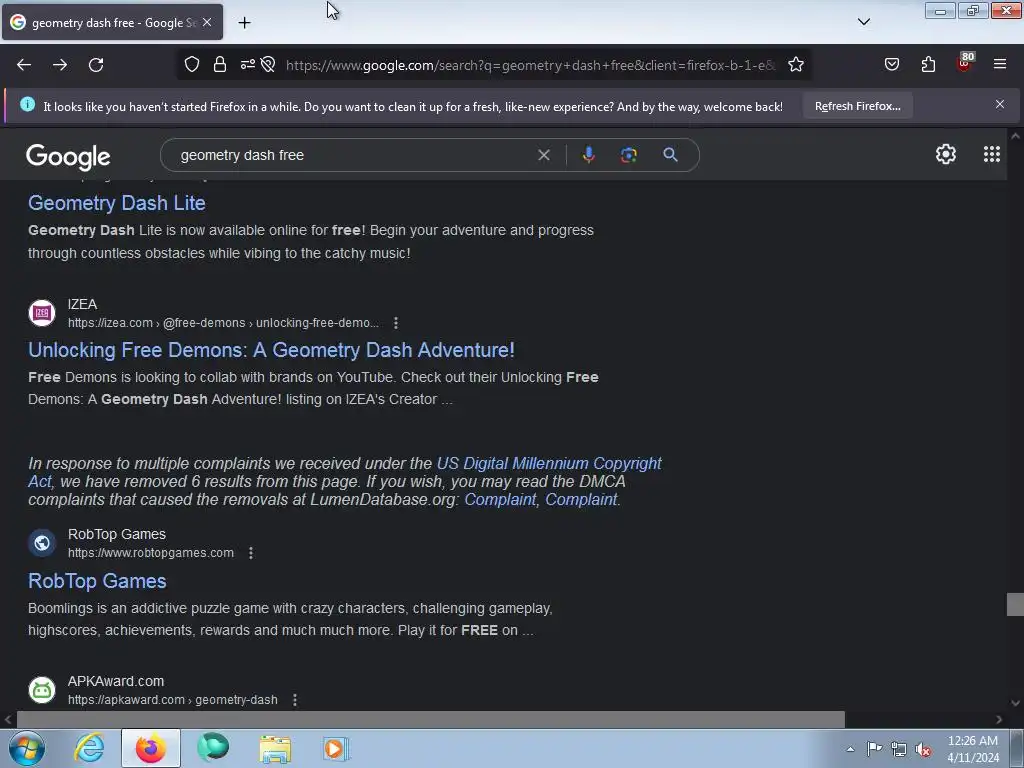Click the RobTop Games globe favicon
This screenshot has width=1024, height=768.
[x=42, y=543]
